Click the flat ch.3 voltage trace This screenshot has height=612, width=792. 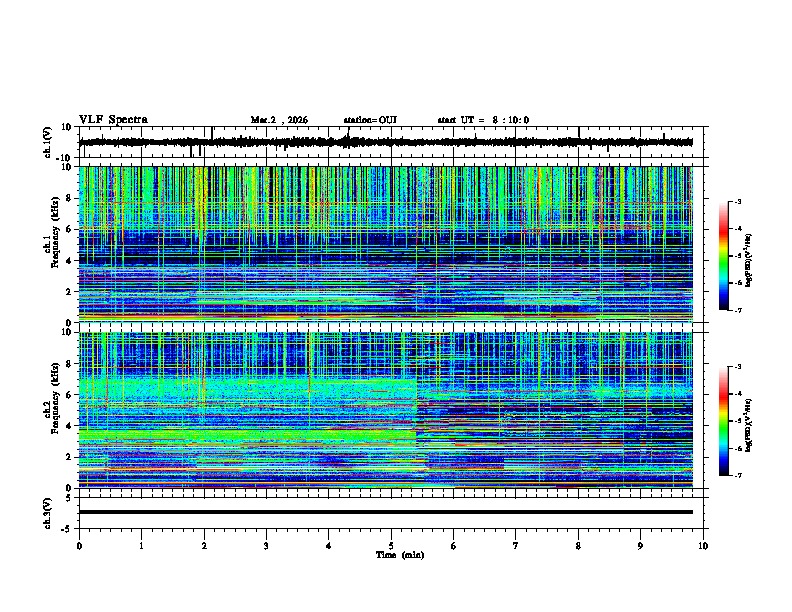point(385,512)
